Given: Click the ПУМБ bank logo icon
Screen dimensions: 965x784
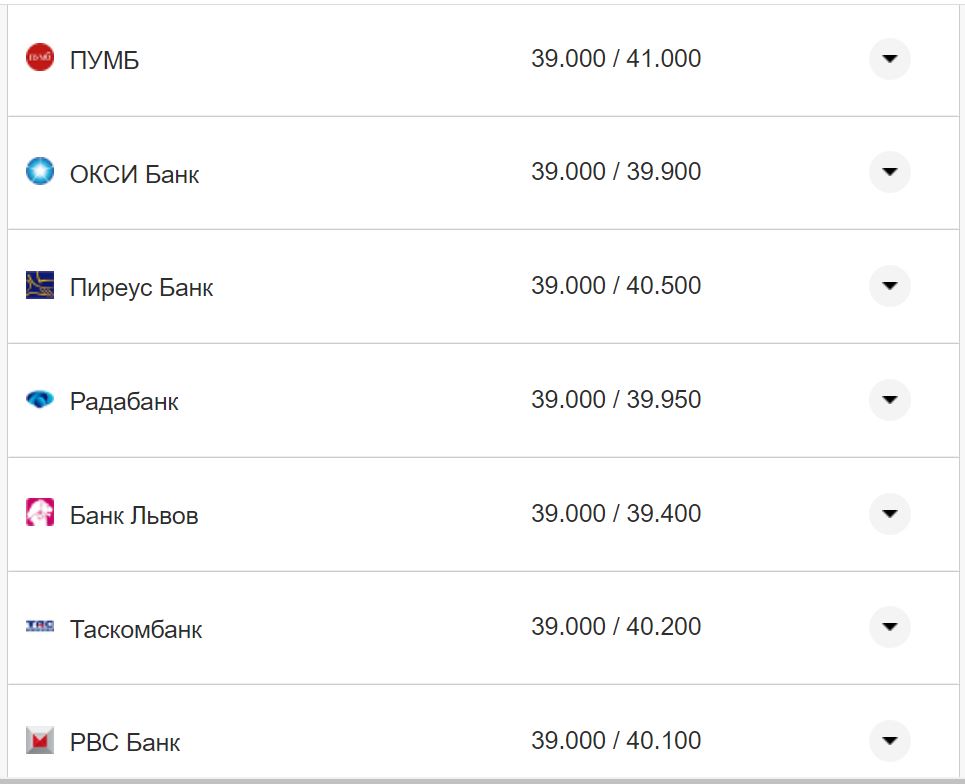Looking at the screenshot, I should 40,59.
